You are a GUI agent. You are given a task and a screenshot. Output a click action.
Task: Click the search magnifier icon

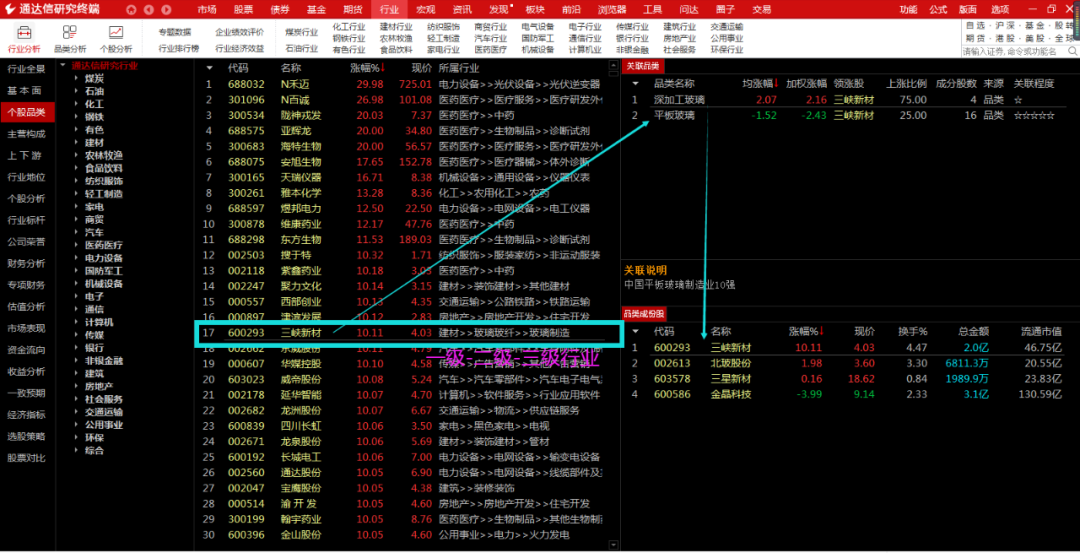[x=1072, y=52]
